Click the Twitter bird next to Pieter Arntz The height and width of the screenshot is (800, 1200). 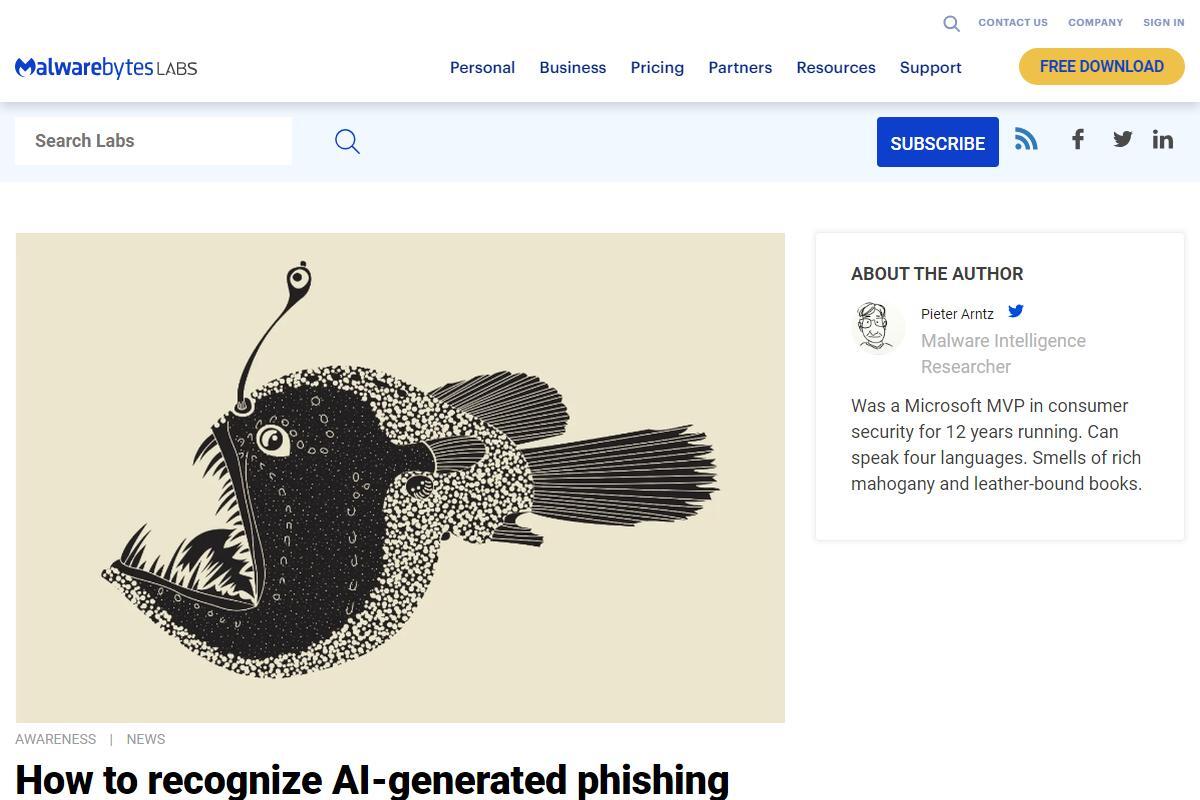tap(1016, 311)
